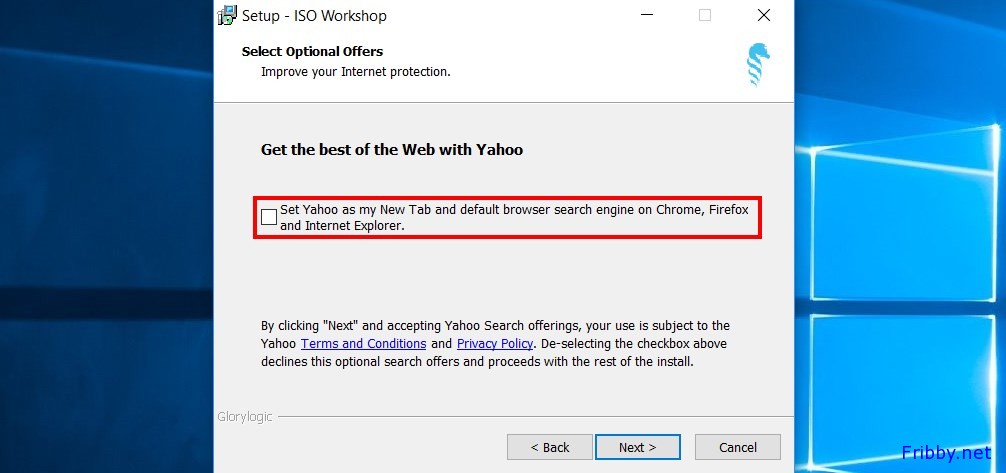Go to the previous step with Back
This screenshot has height=473, width=1006.
550,447
